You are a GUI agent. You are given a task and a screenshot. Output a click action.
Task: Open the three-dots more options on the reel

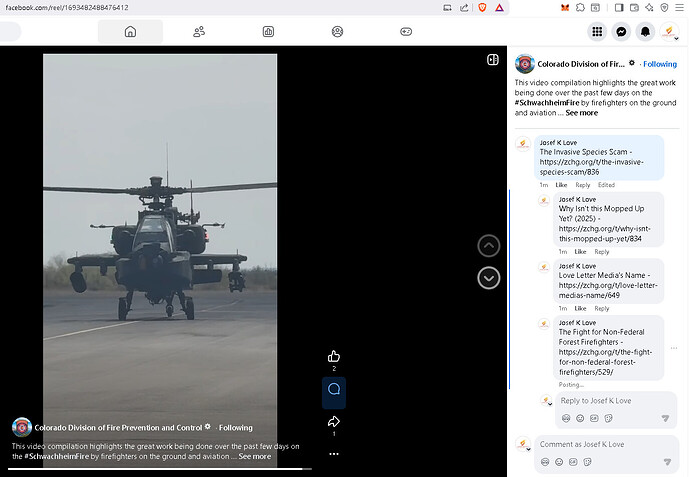[x=334, y=453]
